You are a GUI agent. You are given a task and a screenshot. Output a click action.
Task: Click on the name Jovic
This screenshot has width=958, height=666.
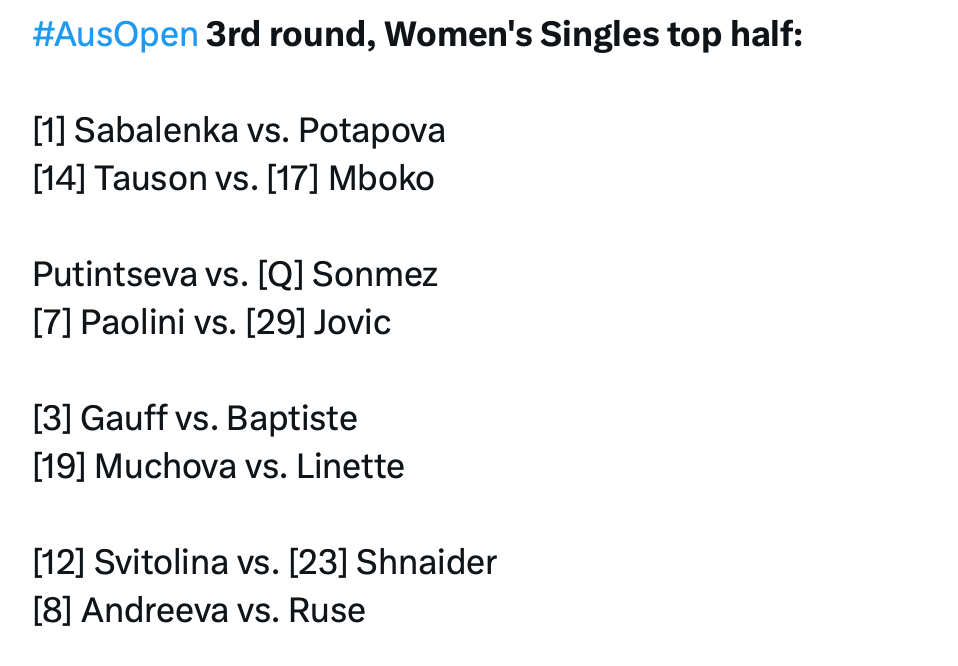coord(352,323)
